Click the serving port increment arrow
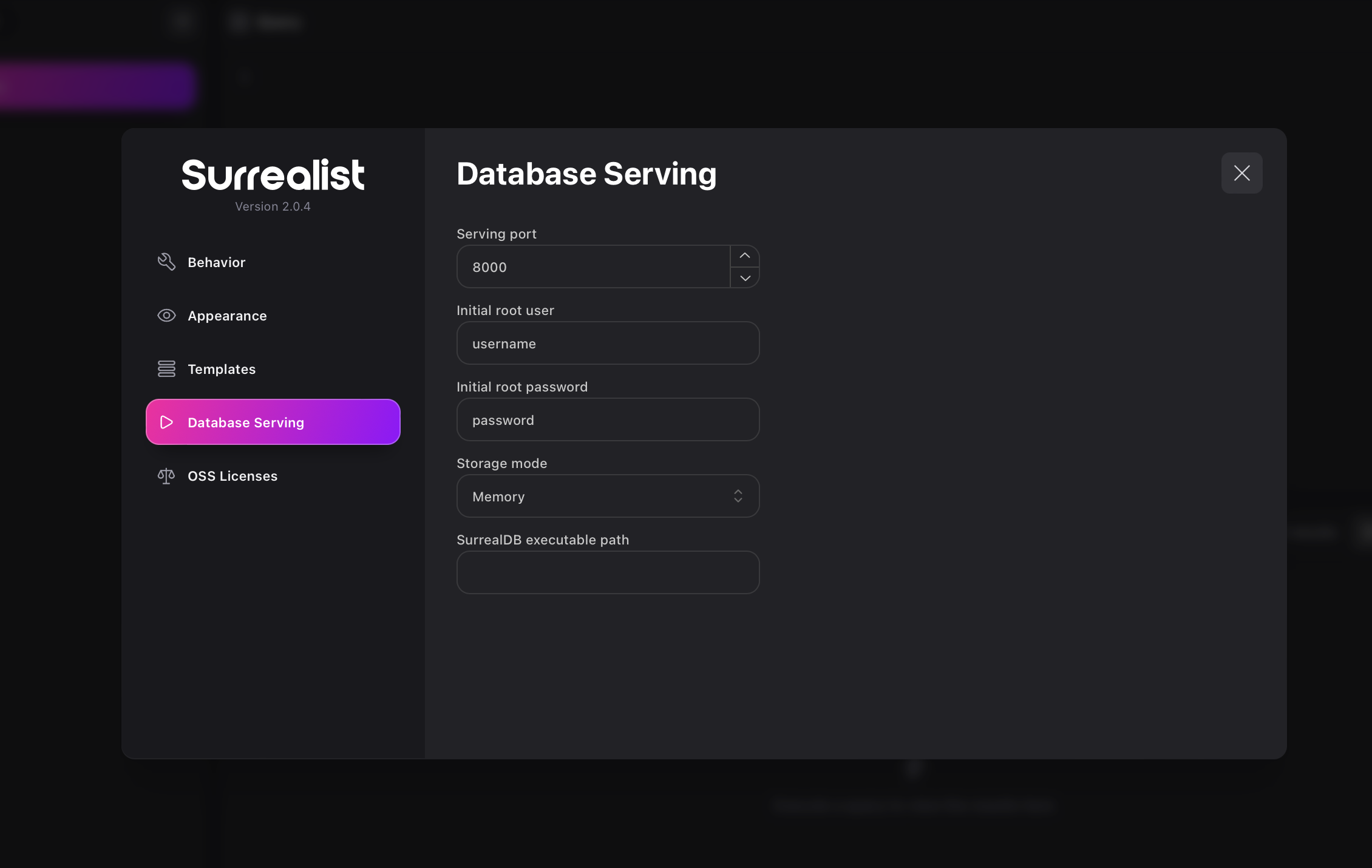 (x=745, y=256)
